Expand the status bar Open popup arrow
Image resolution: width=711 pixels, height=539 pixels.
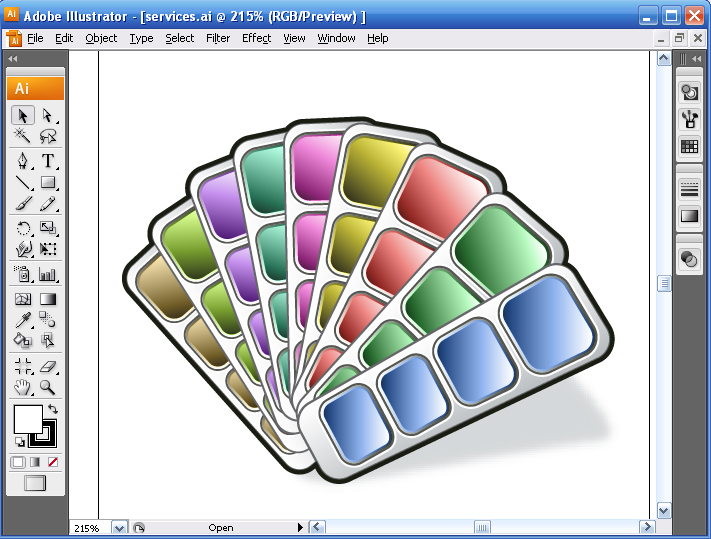click(x=300, y=527)
